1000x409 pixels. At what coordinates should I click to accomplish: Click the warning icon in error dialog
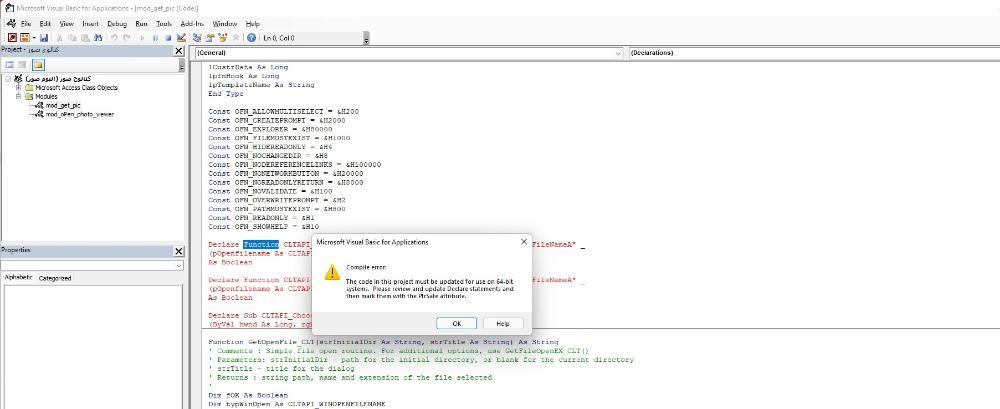332,272
